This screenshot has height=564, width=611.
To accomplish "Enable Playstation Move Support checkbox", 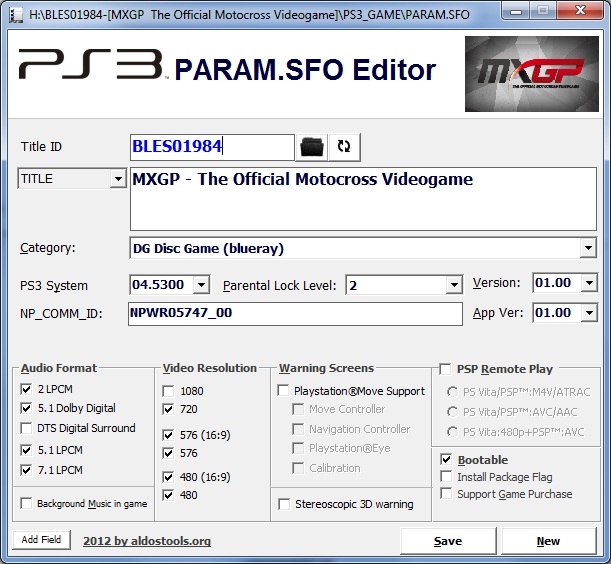I will [283, 391].
